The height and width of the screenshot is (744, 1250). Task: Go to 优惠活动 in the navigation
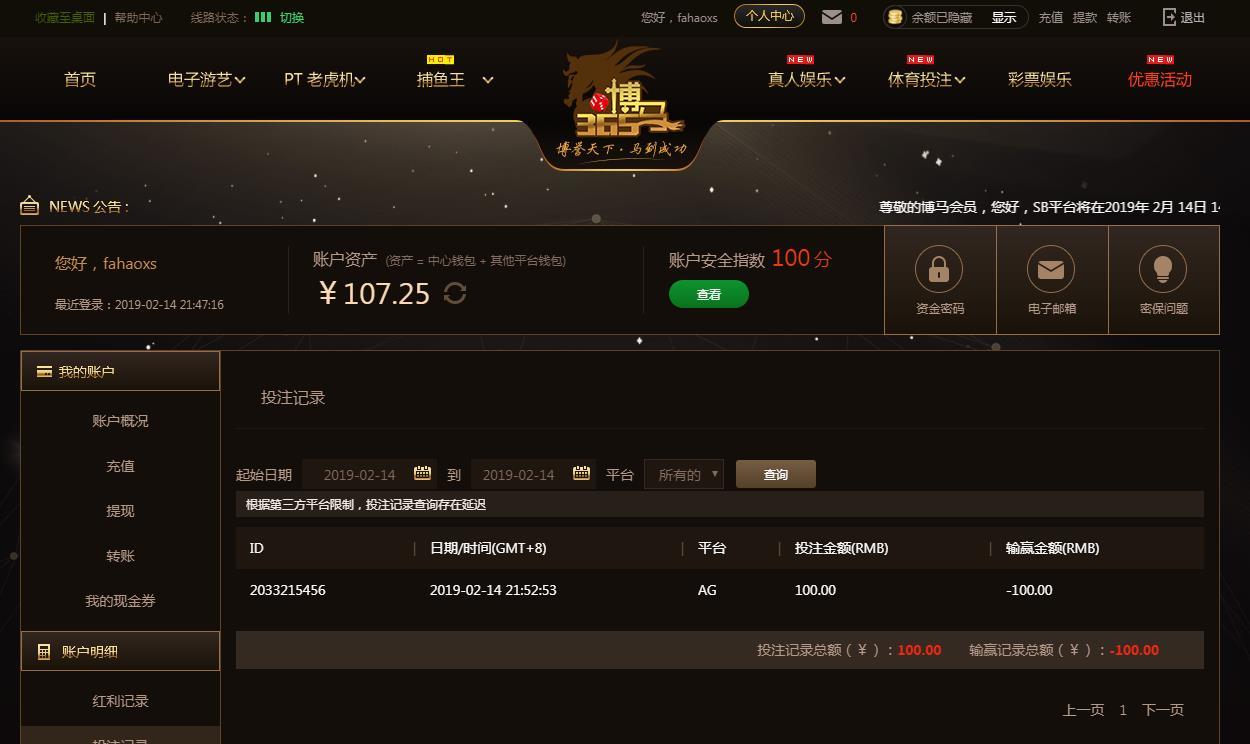[1160, 79]
